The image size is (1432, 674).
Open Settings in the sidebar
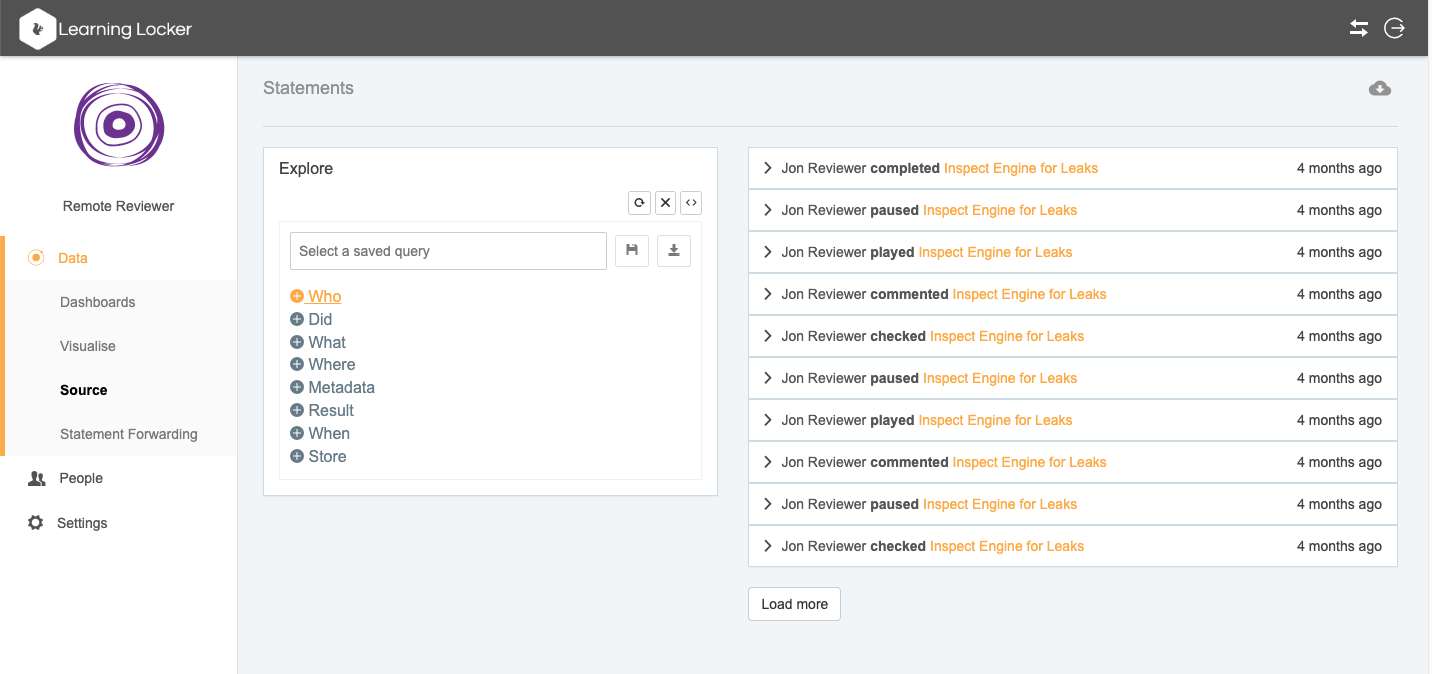pyautogui.click(x=81, y=523)
